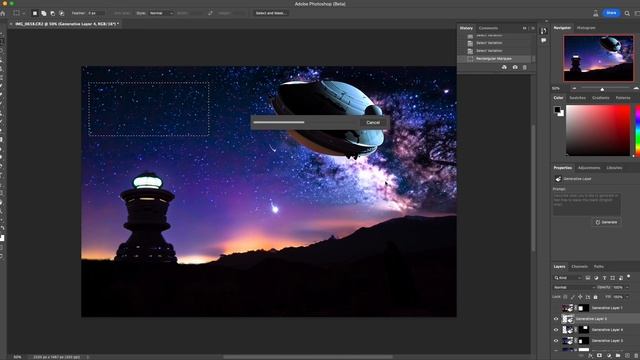Open the collapsed History panel dock icon

click(543, 31)
